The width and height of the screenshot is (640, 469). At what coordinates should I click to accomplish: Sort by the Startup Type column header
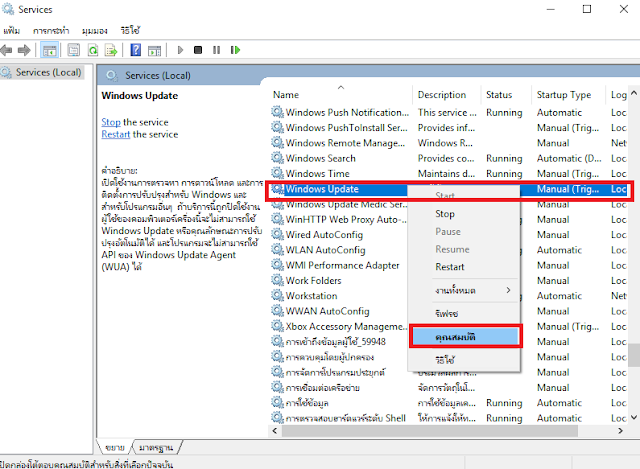pos(568,95)
